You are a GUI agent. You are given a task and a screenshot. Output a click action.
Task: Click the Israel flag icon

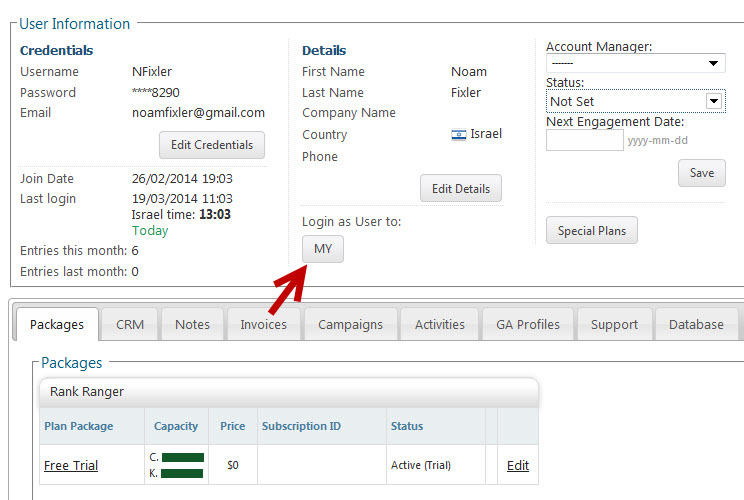click(x=458, y=135)
